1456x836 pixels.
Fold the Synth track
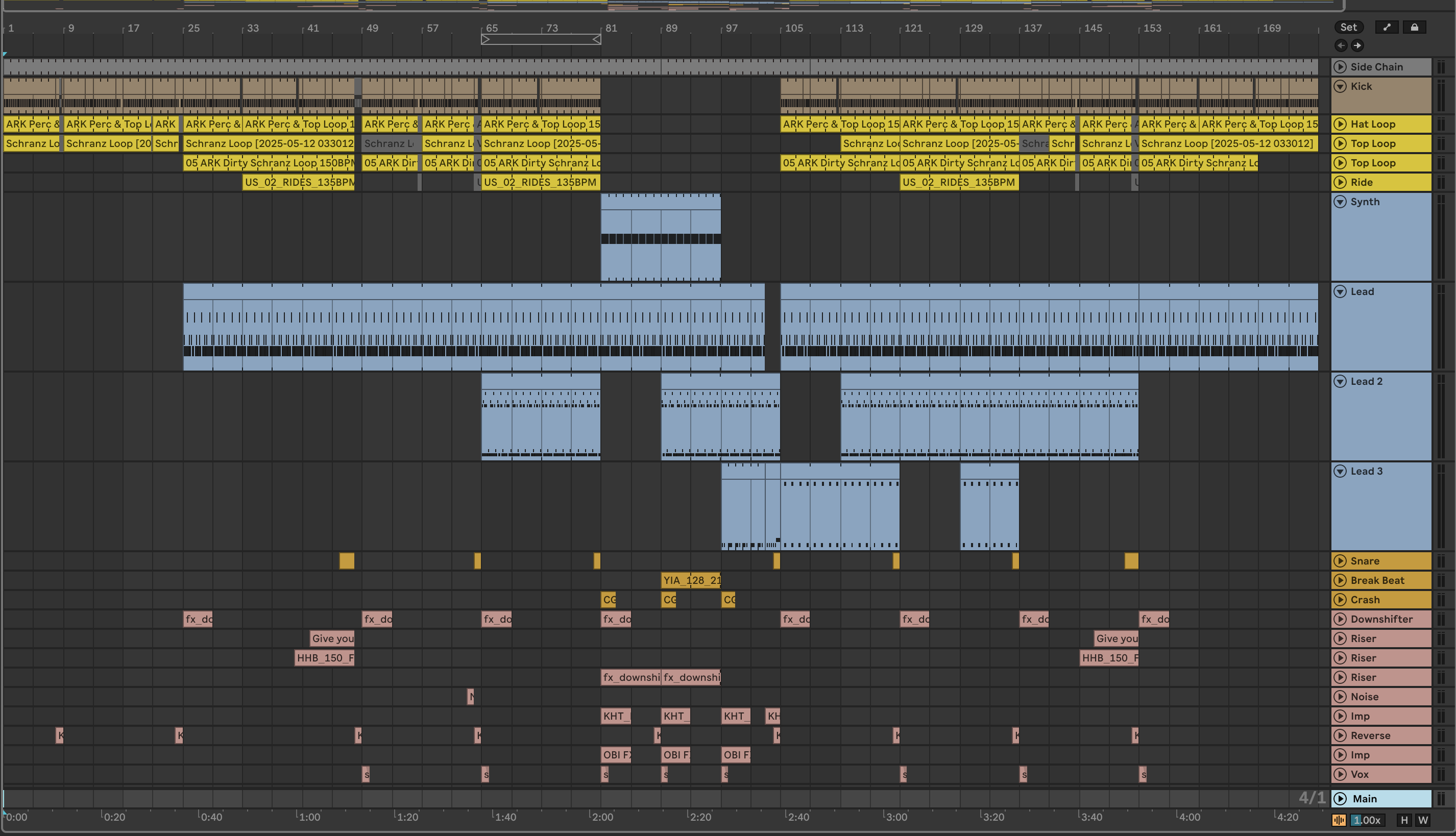[1340, 202]
